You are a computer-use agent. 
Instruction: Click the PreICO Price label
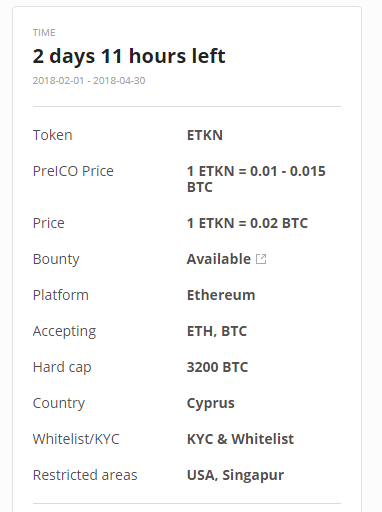73,171
